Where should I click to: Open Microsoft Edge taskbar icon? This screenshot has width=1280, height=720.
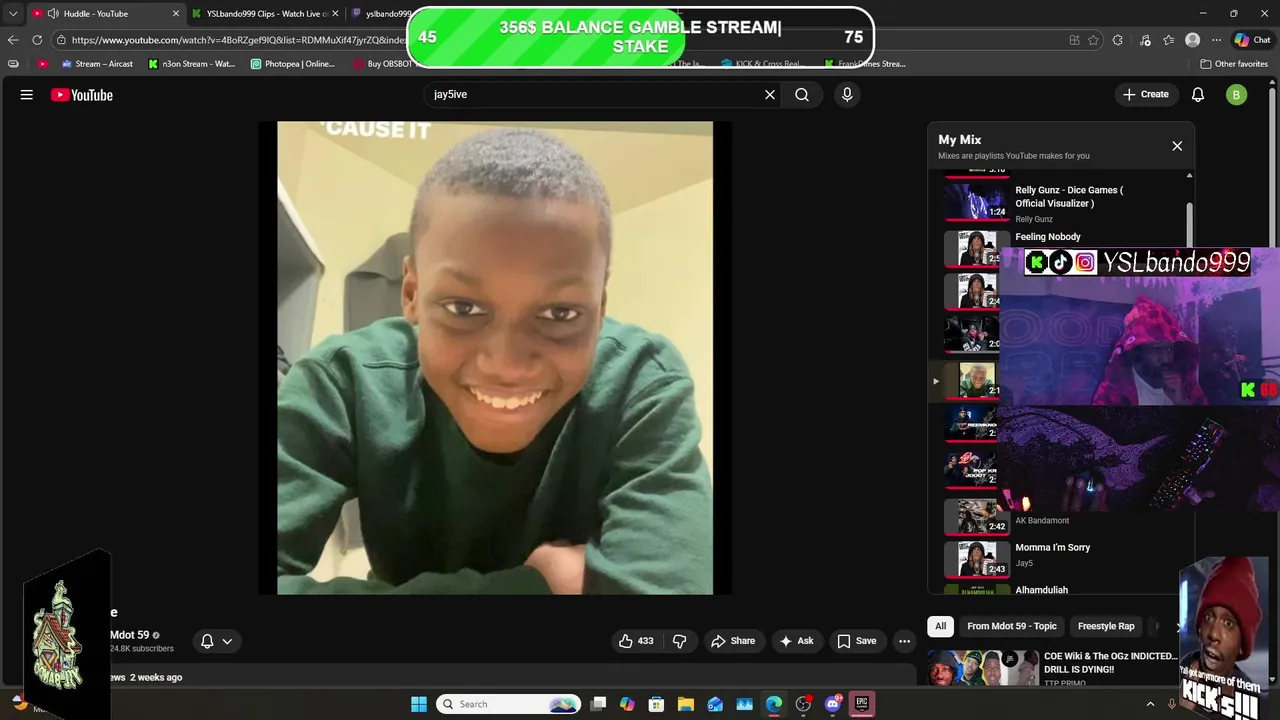point(774,704)
